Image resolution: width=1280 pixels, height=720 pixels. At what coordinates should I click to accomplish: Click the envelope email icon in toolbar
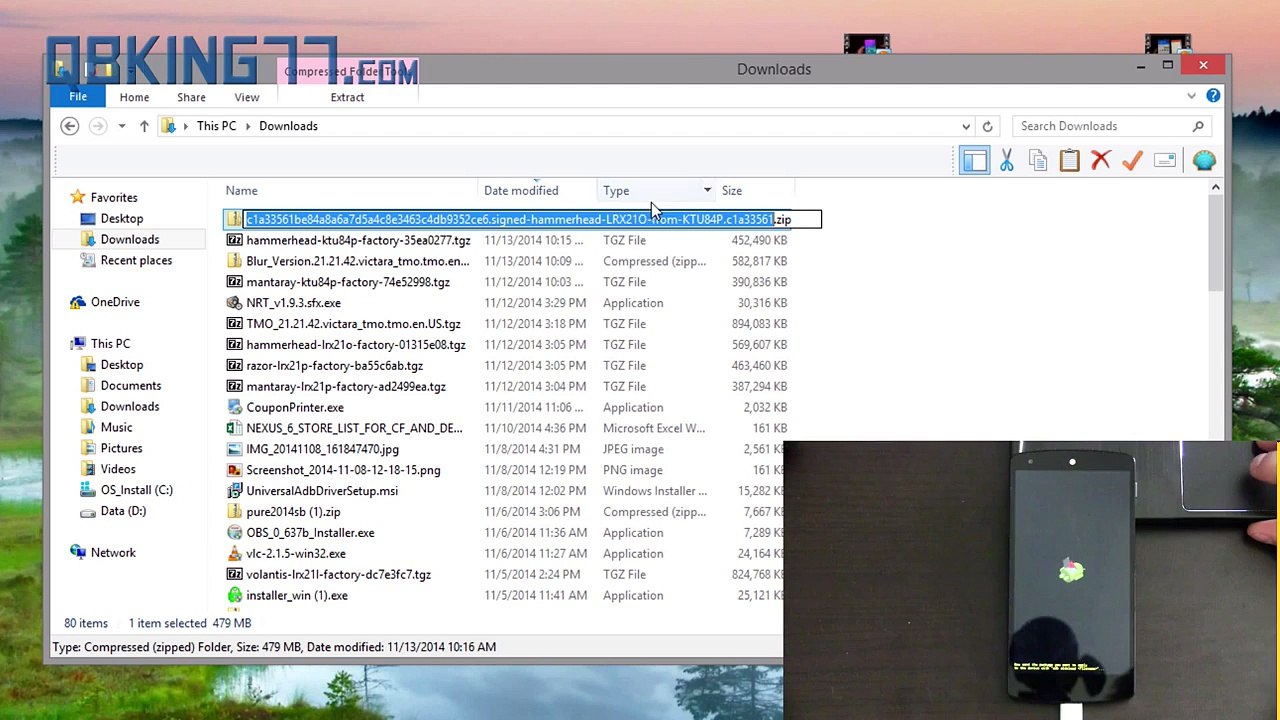[x=1165, y=161]
